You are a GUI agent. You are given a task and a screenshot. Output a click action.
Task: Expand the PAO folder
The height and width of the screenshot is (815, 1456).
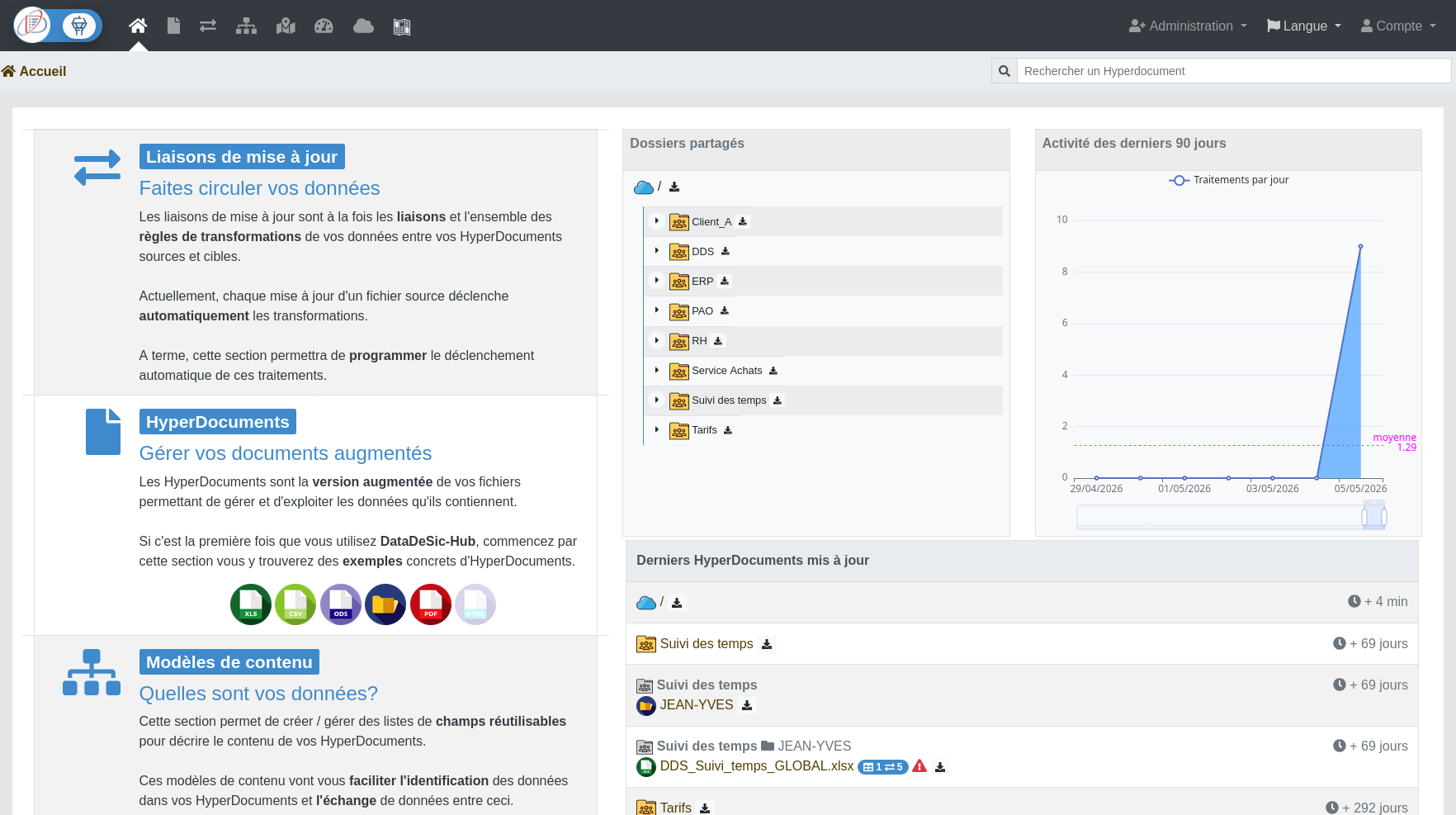click(x=657, y=310)
